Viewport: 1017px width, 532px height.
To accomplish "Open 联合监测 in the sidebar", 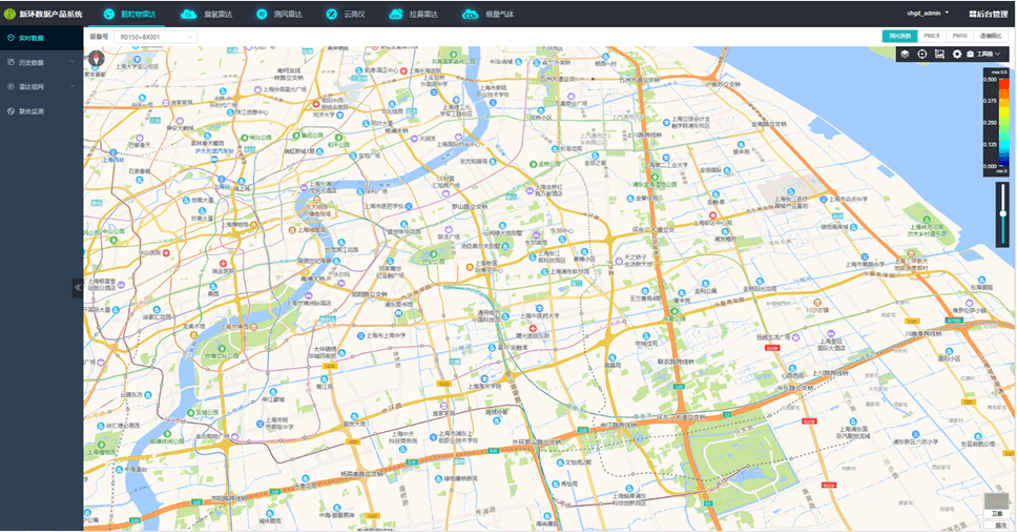I will click(32, 111).
